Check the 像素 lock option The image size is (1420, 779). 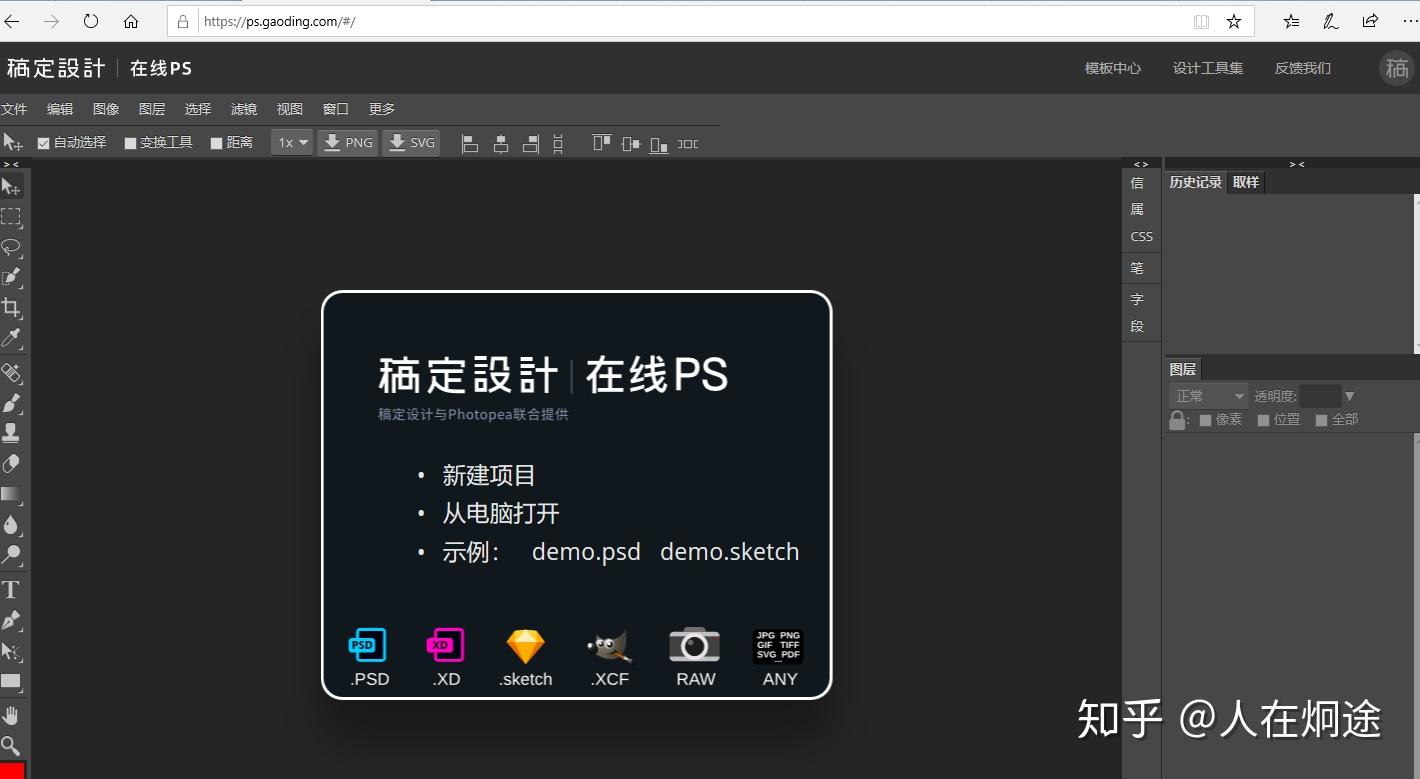1205,420
